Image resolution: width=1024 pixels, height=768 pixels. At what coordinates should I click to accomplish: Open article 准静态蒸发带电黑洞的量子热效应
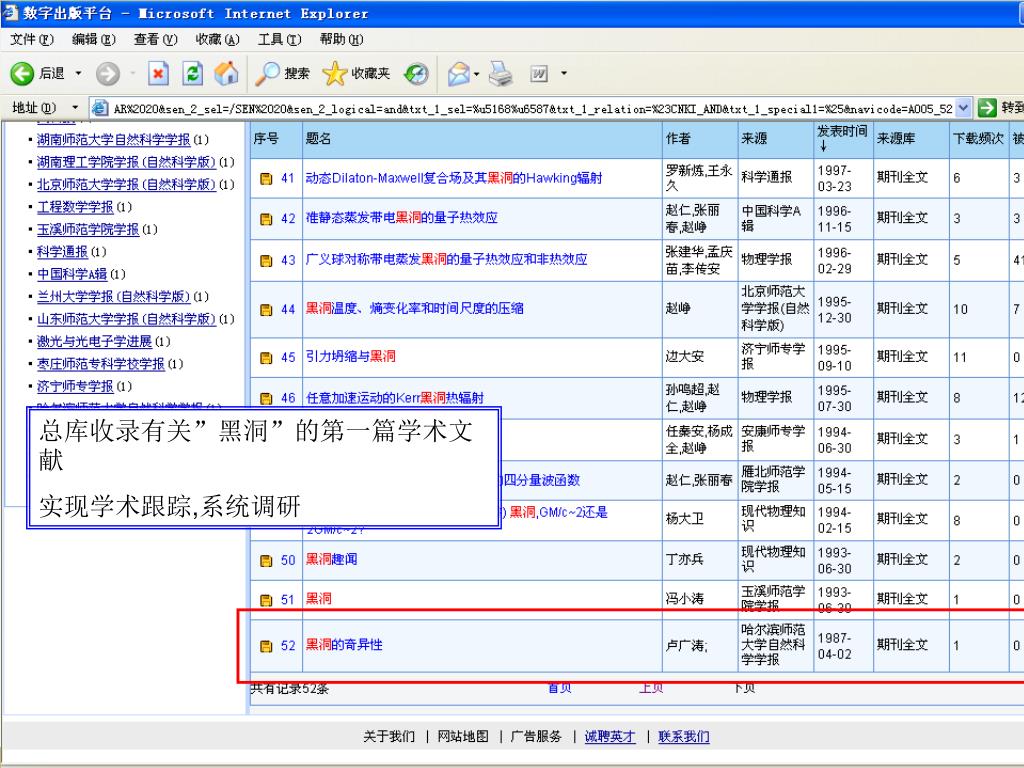coord(402,217)
